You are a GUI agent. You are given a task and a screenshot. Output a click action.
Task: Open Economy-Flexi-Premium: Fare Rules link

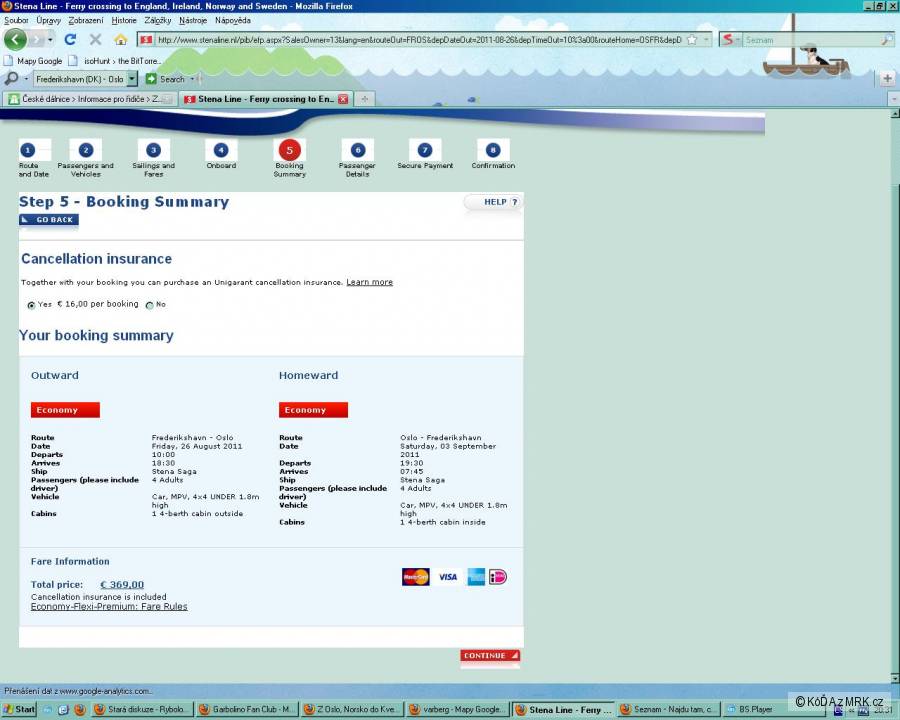pyautogui.click(x=109, y=606)
